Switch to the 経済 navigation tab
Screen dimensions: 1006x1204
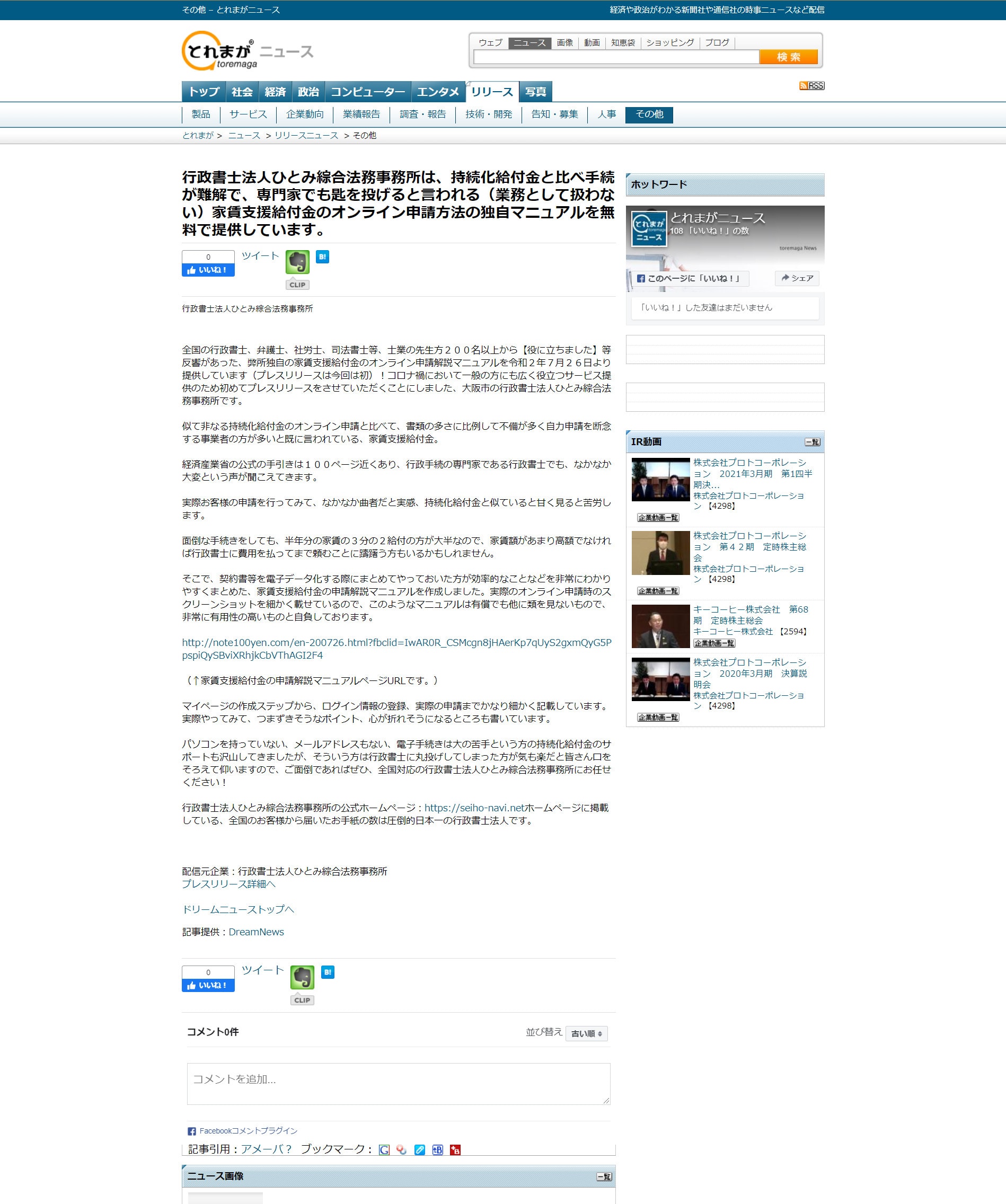click(x=275, y=92)
